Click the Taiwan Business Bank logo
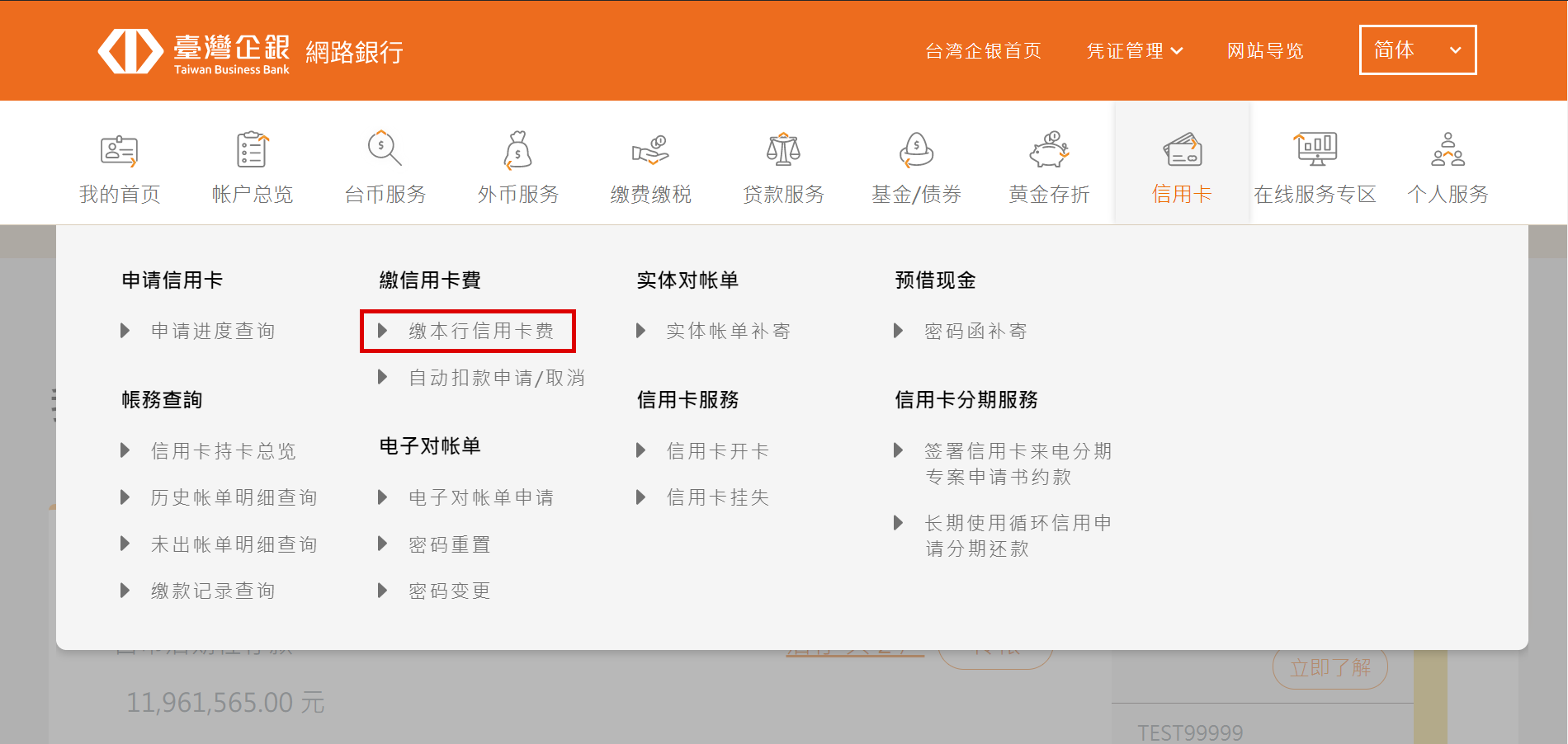The image size is (1568, 744). pos(194,51)
